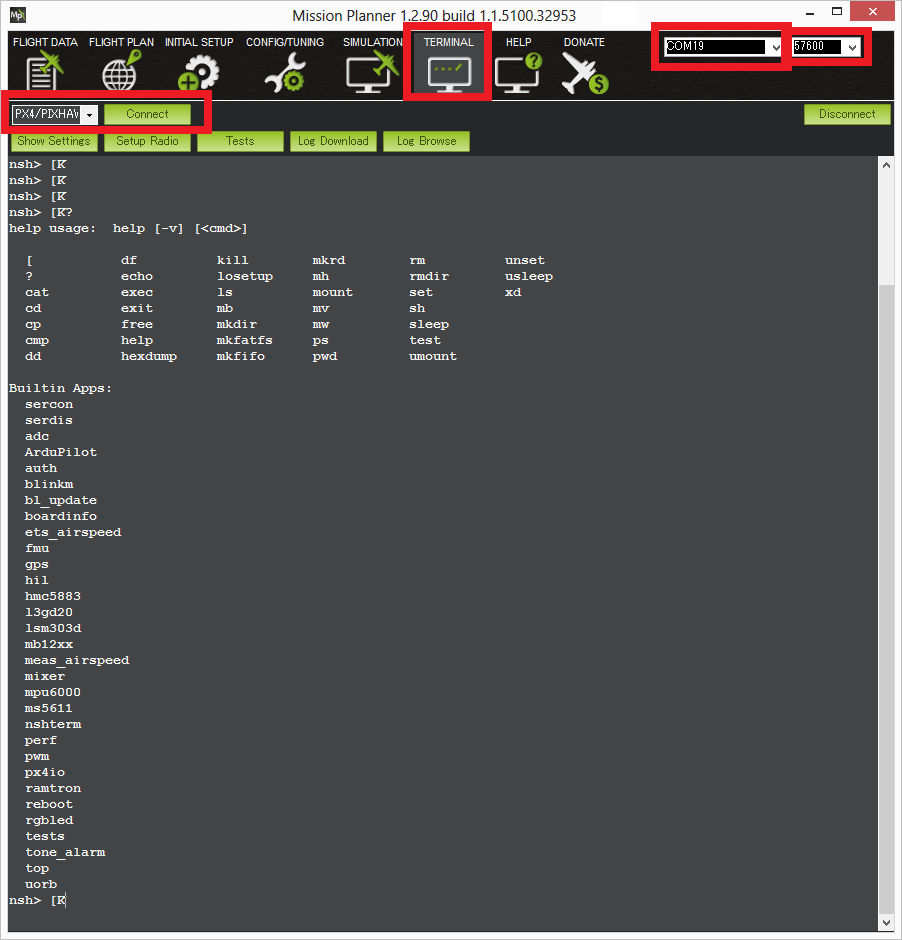
Task: Expand the baud rate dropdown
Action: pyautogui.click(x=852, y=47)
